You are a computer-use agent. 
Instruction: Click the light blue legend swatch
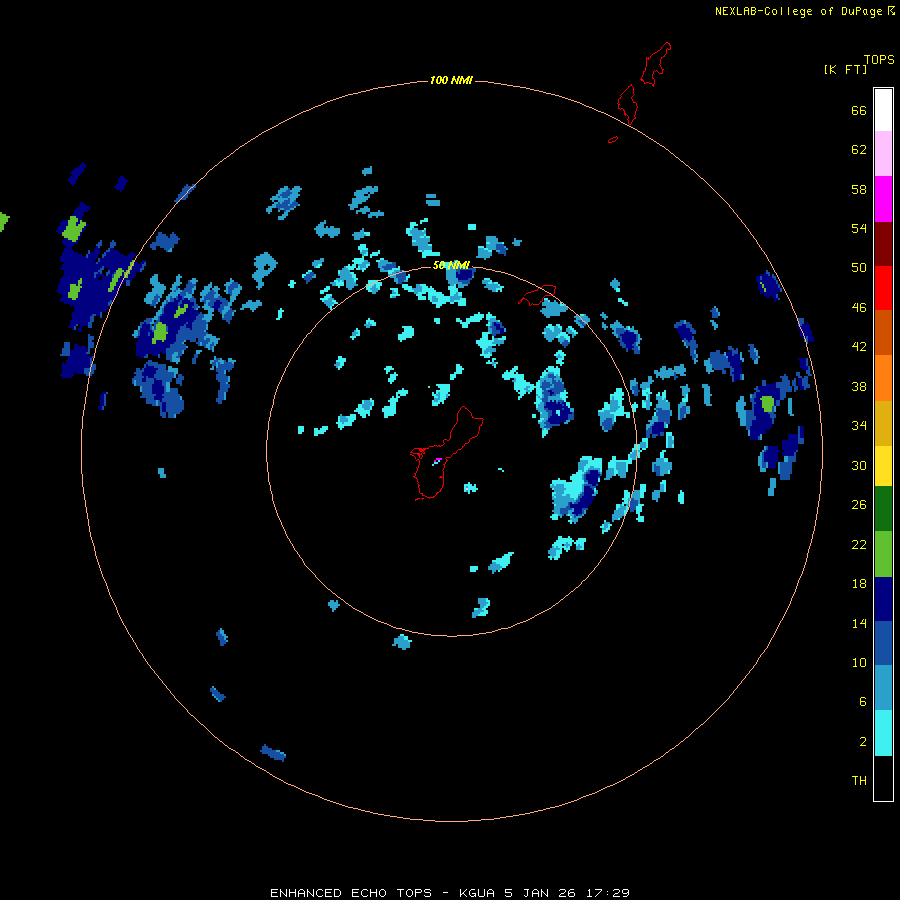pyautogui.click(x=883, y=688)
